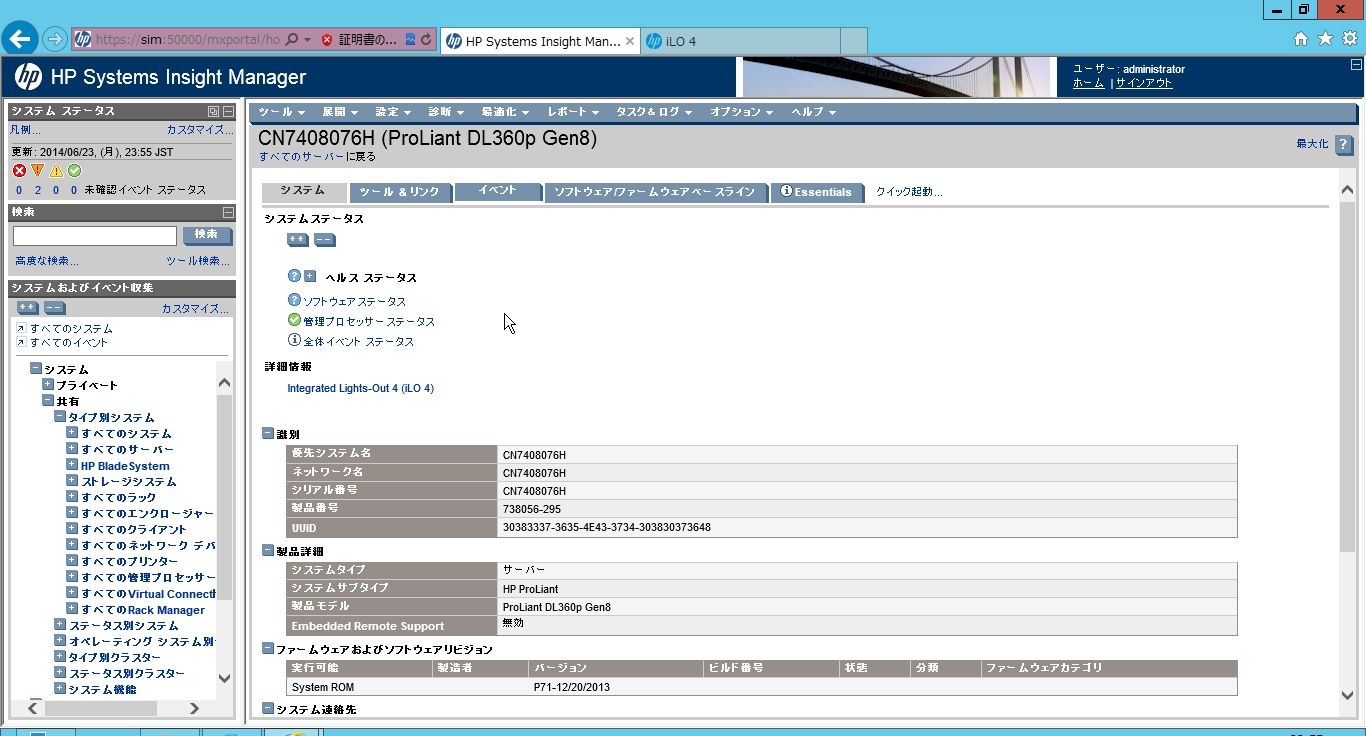Viewport: 1366px width, 736px height.
Task: Expand all system status items (++ button)
Action: click(297, 240)
